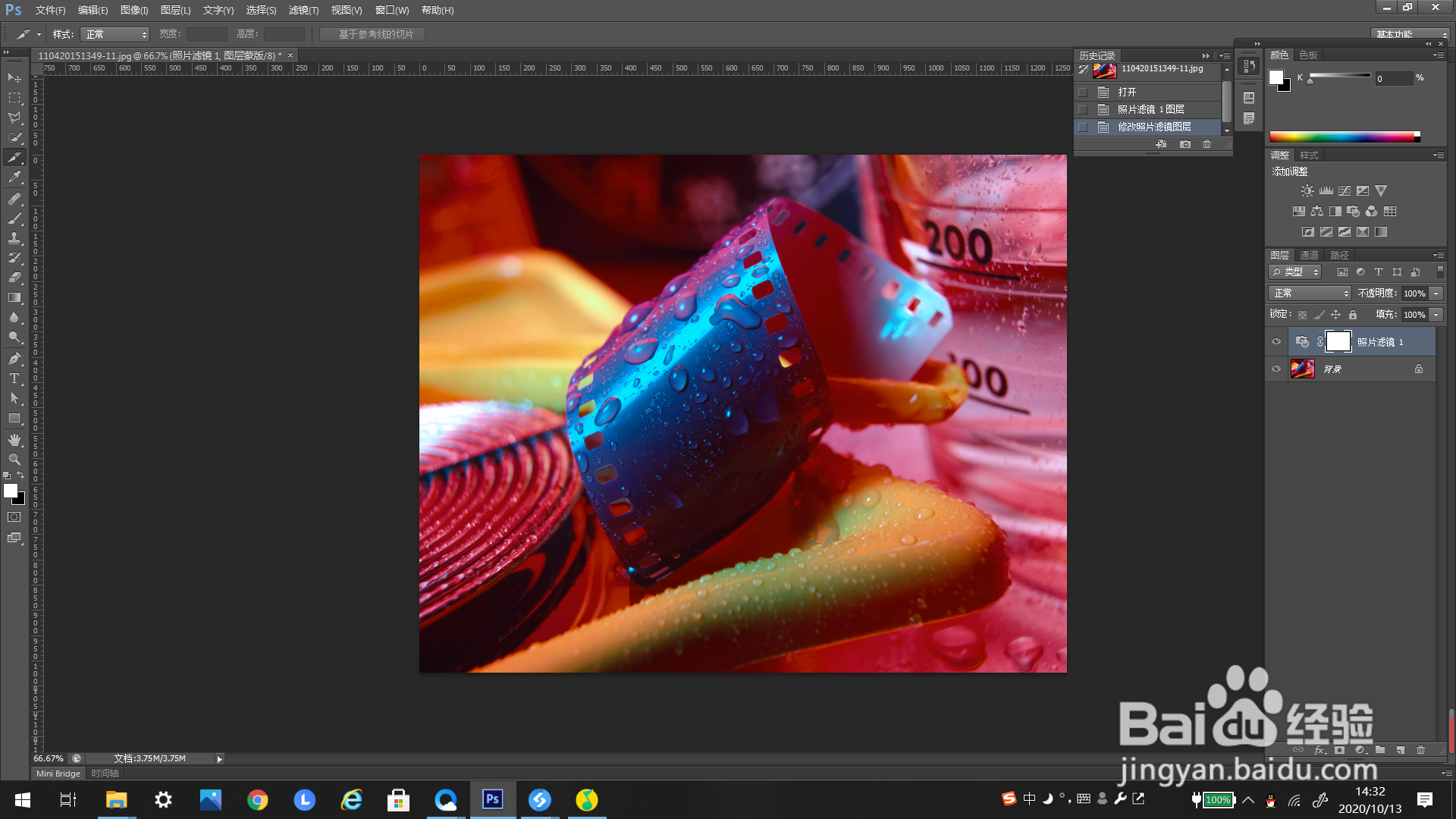Hide the 背景 layer visibility eye
The width and height of the screenshot is (1456, 819).
tap(1276, 369)
